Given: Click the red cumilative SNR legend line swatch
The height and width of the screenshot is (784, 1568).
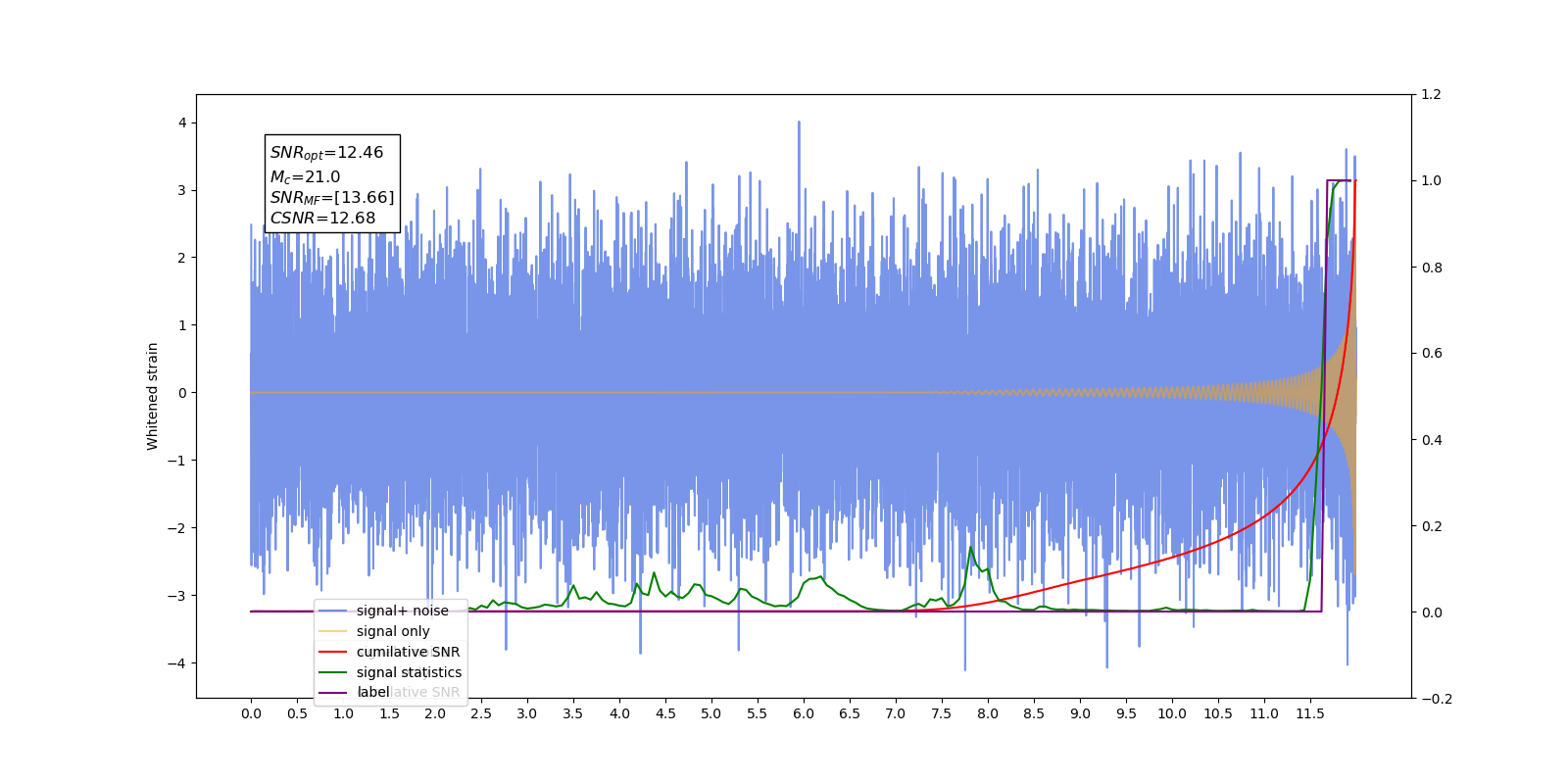Looking at the screenshot, I should coord(333,652).
